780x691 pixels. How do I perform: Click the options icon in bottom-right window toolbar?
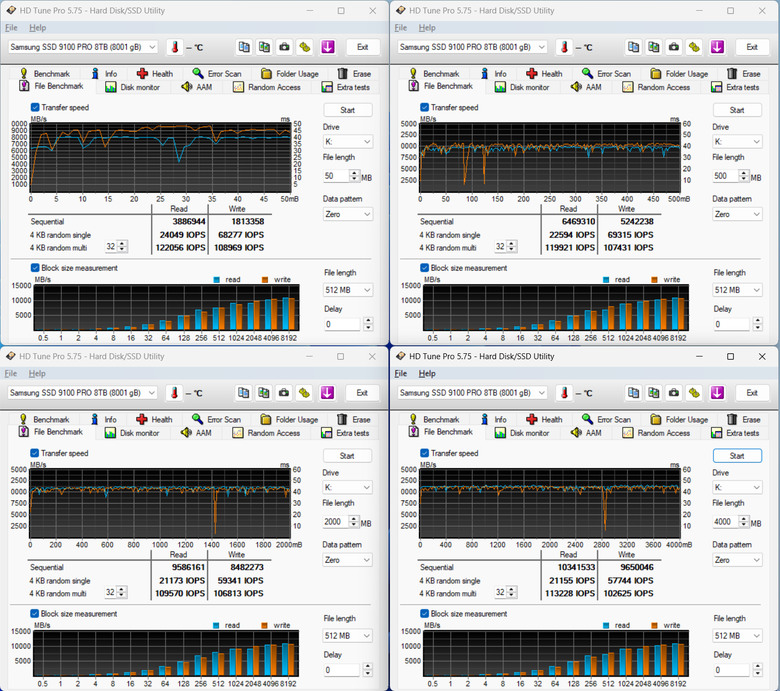point(694,393)
